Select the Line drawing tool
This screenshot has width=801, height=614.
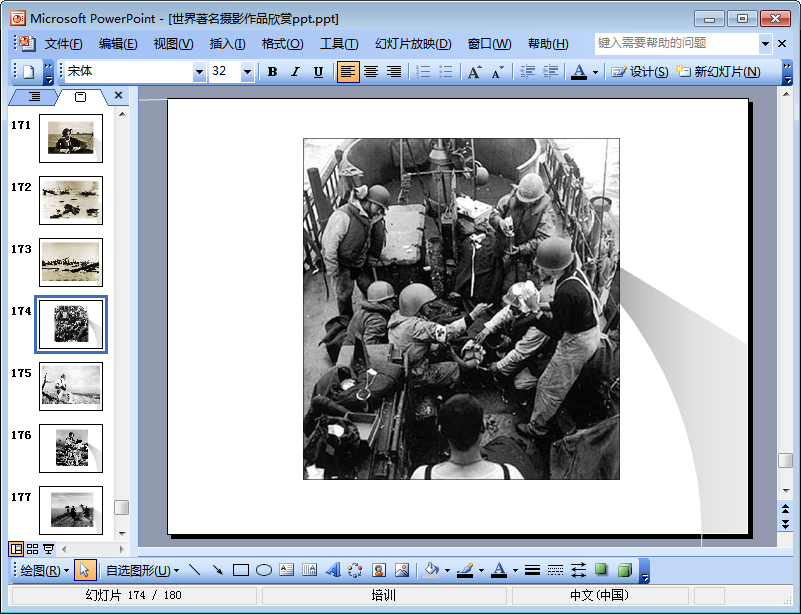194,570
